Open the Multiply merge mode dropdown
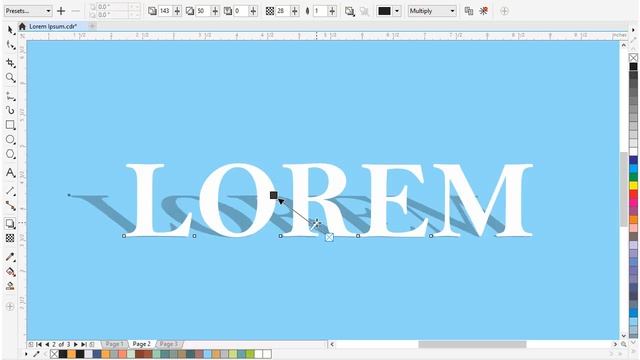Image resolution: width=640 pixels, height=360 pixels. [x=432, y=11]
